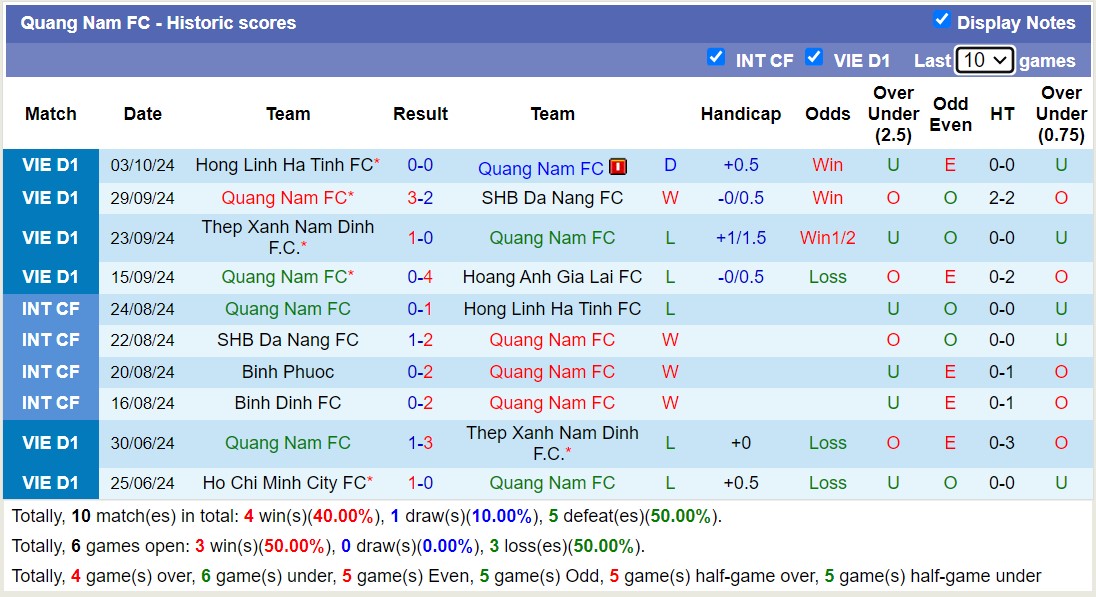Click the 1-3 result on 30/06/24
Screen dimensions: 1096x597
click(x=420, y=443)
